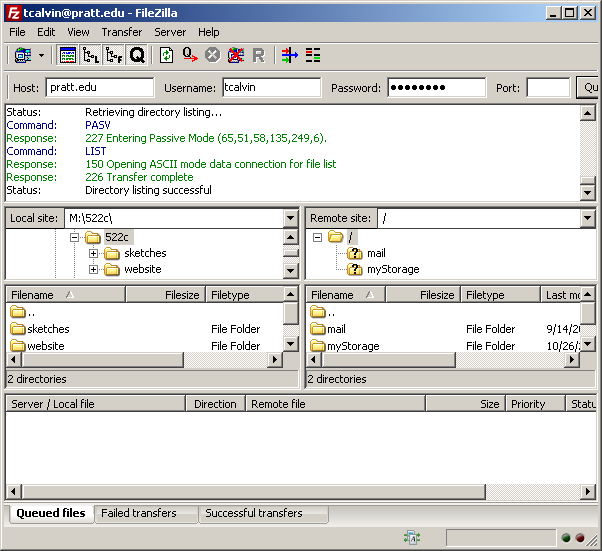602x551 pixels.
Task: Sort remote list by Last modified header
Action: tap(561, 295)
